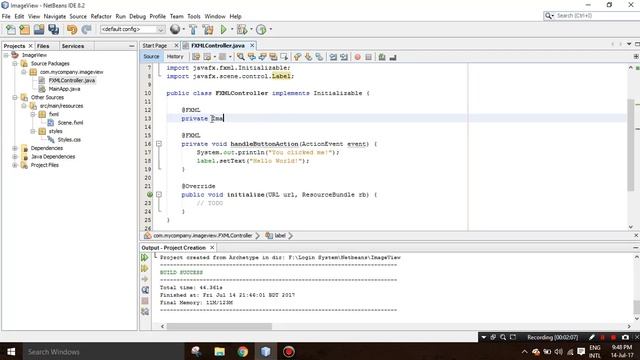Click the New File toolbar icon
This screenshot has width=640, height=360.
(x=11, y=29)
